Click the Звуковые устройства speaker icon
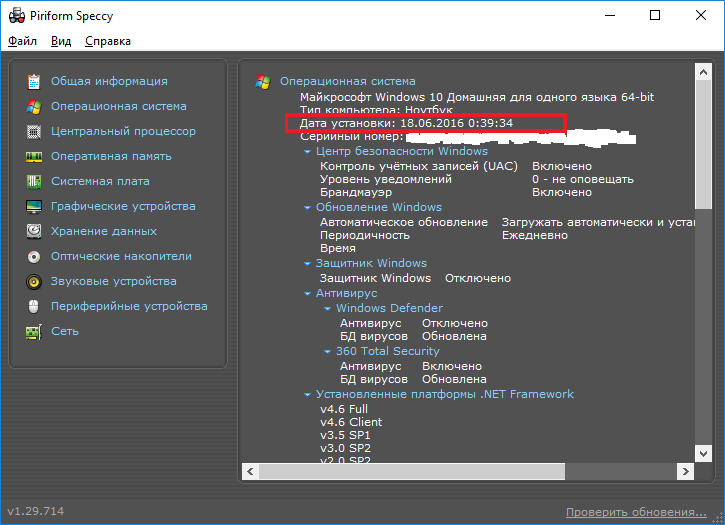The image size is (725, 525). pos(34,282)
